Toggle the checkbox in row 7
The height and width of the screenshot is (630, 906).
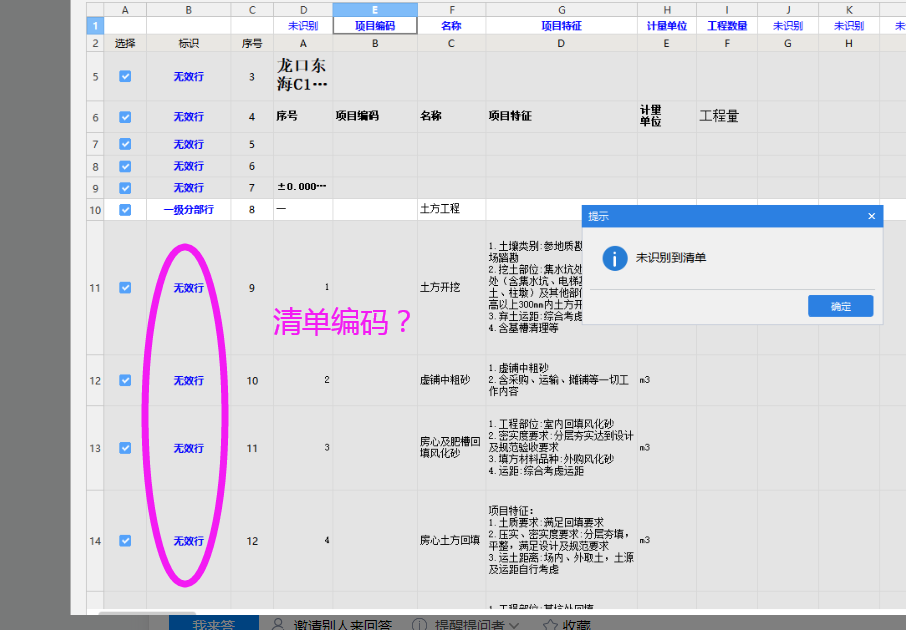coord(125,144)
